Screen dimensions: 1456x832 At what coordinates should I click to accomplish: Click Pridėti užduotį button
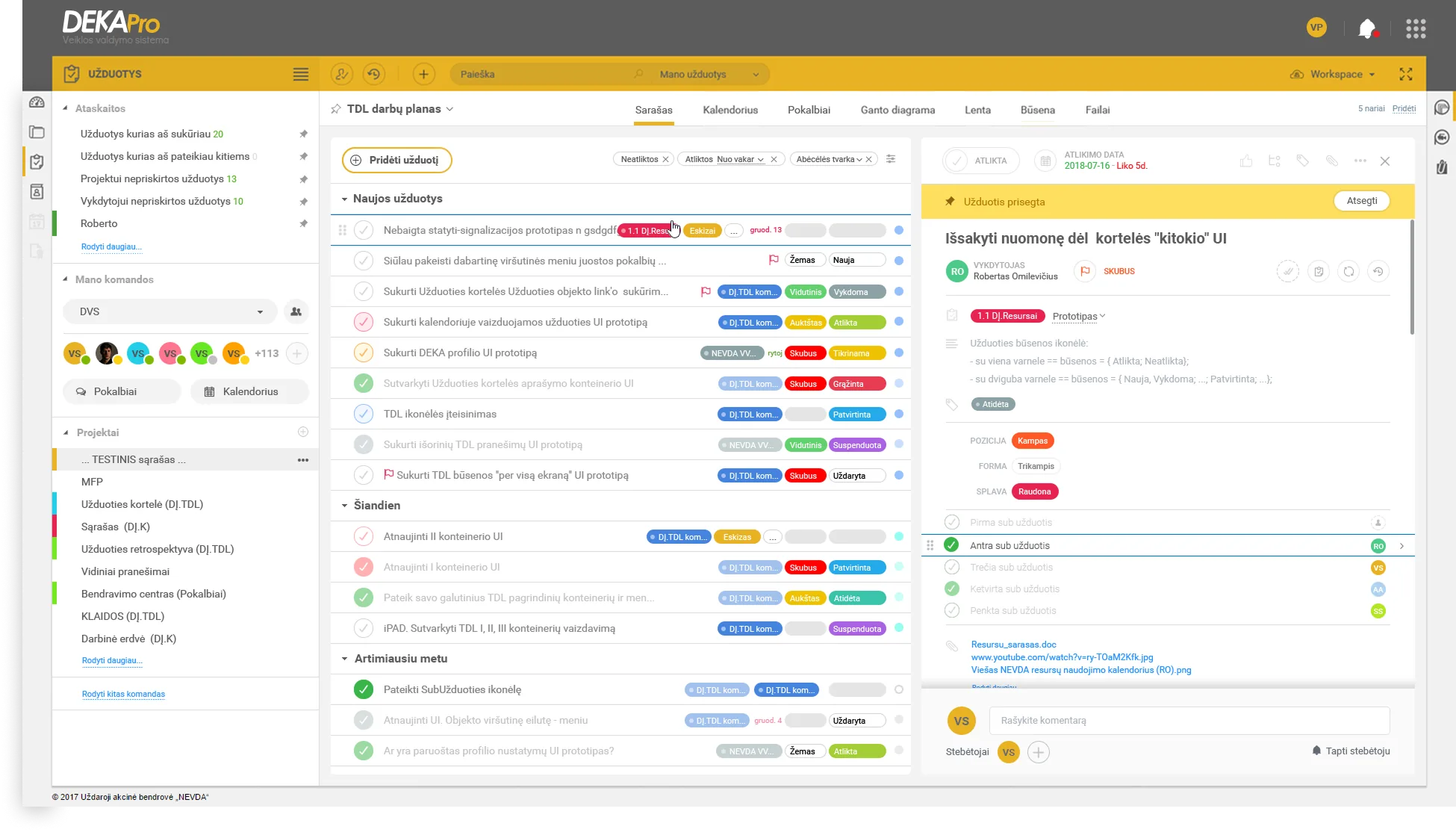[397, 160]
